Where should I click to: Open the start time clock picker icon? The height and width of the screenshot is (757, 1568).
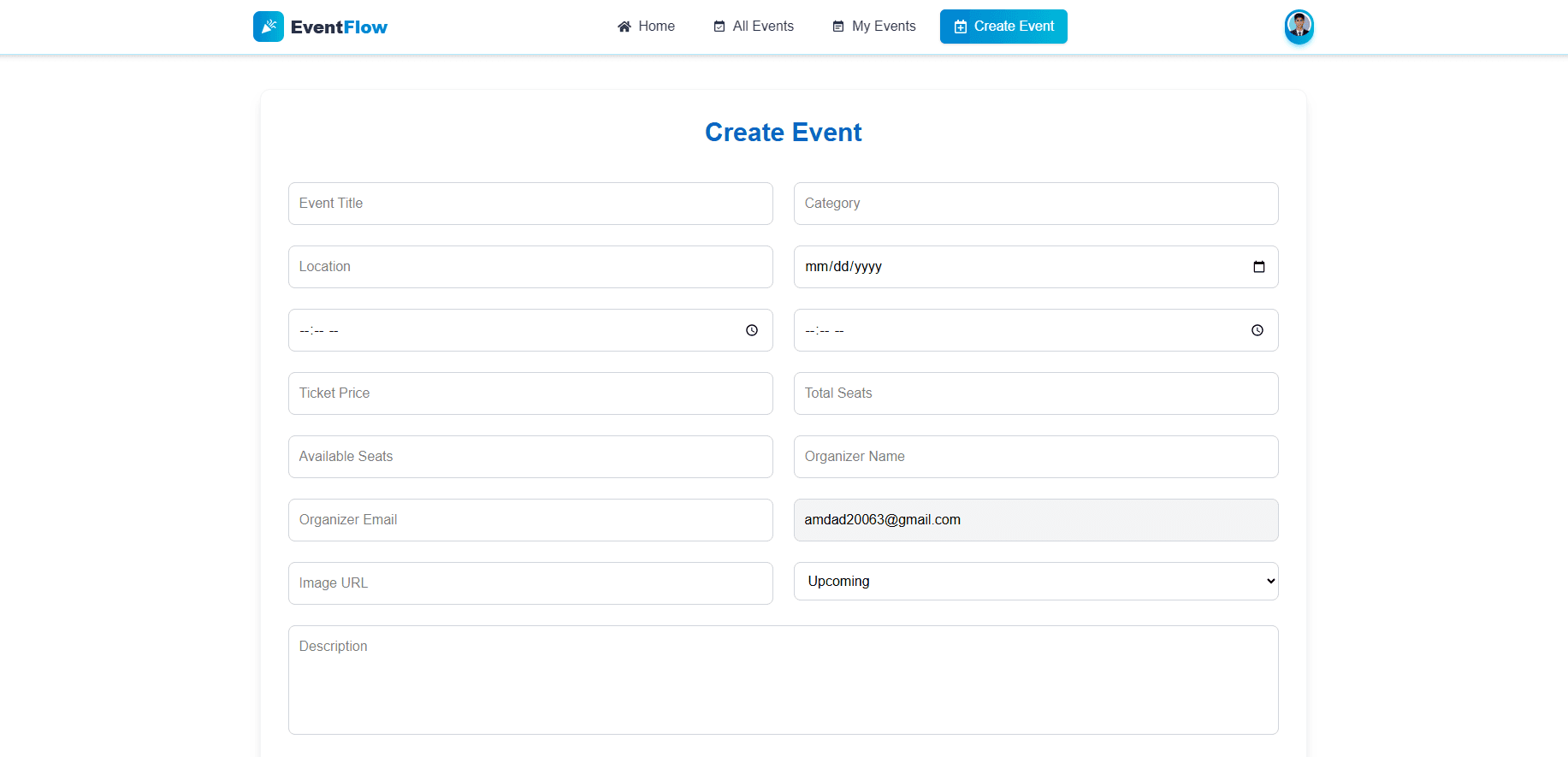[x=752, y=330]
